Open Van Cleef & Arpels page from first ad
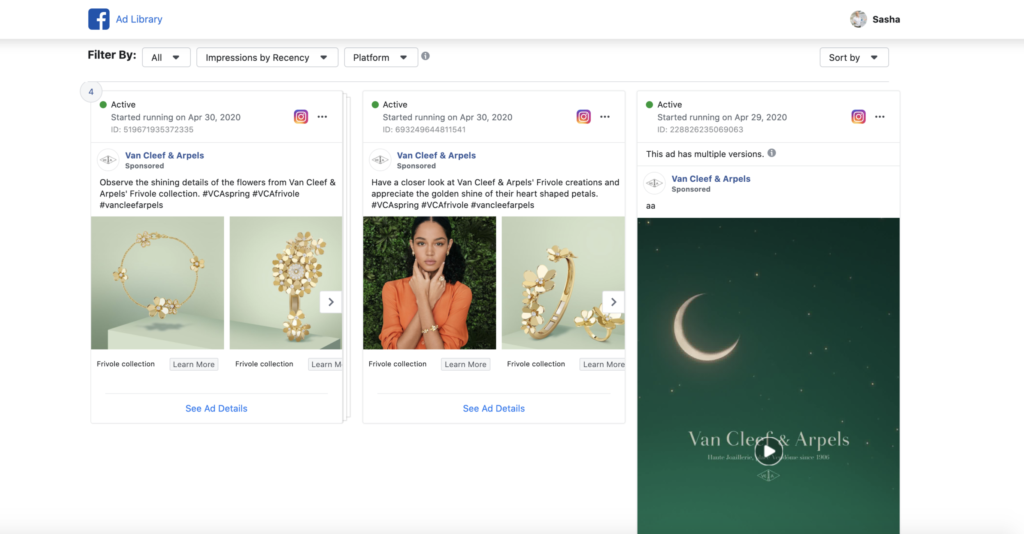The width and height of the screenshot is (1024, 534). tap(165, 155)
